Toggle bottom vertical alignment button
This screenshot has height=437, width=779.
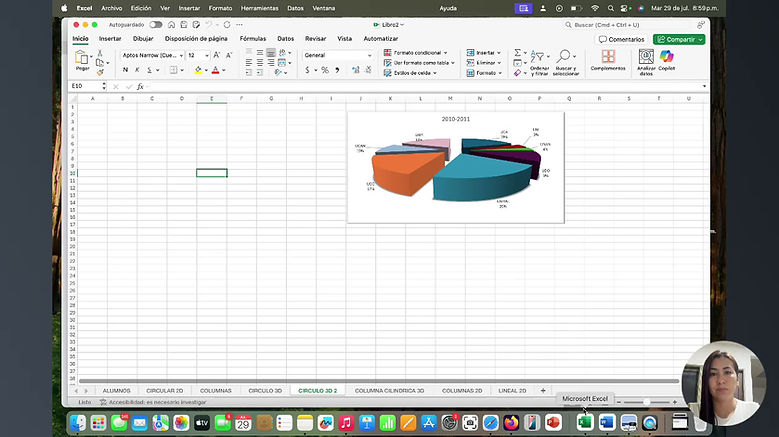(x=271, y=53)
